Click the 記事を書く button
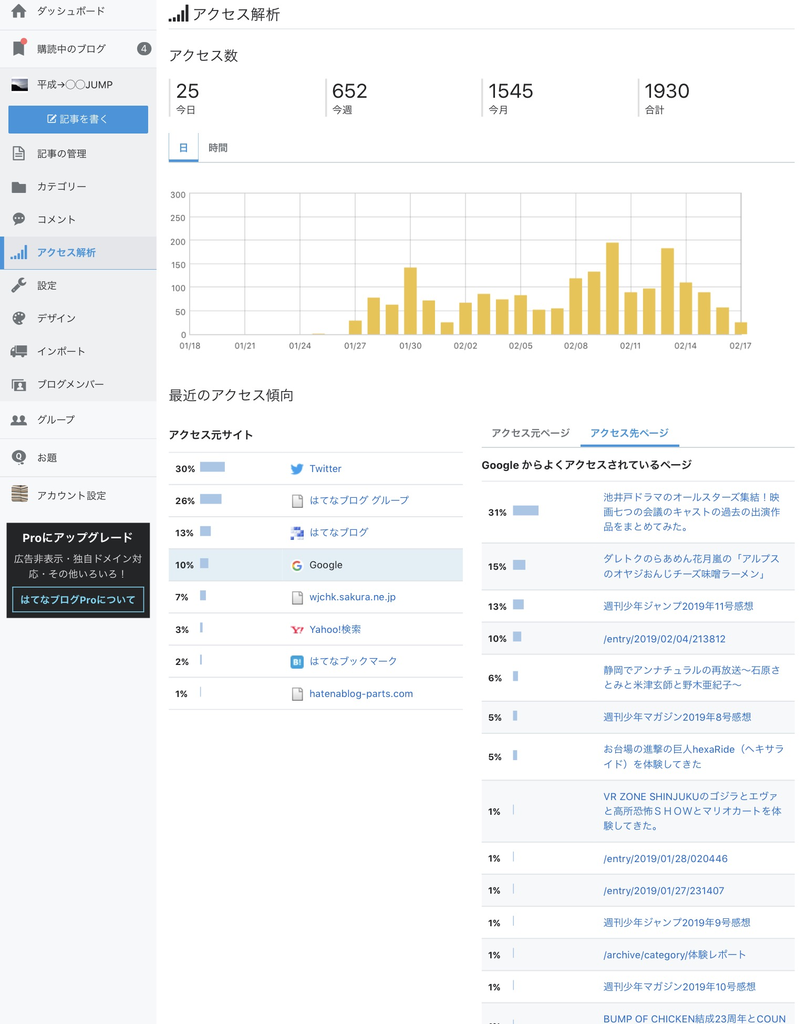This screenshot has height=1024, width=807. point(78,120)
